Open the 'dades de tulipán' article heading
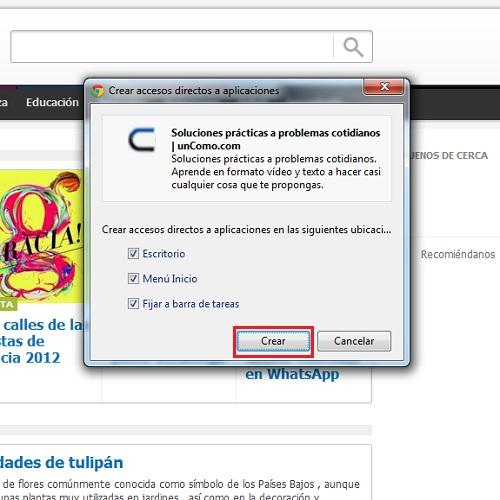Image resolution: width=500 pixels, height=500 pixels. (62, 463)
